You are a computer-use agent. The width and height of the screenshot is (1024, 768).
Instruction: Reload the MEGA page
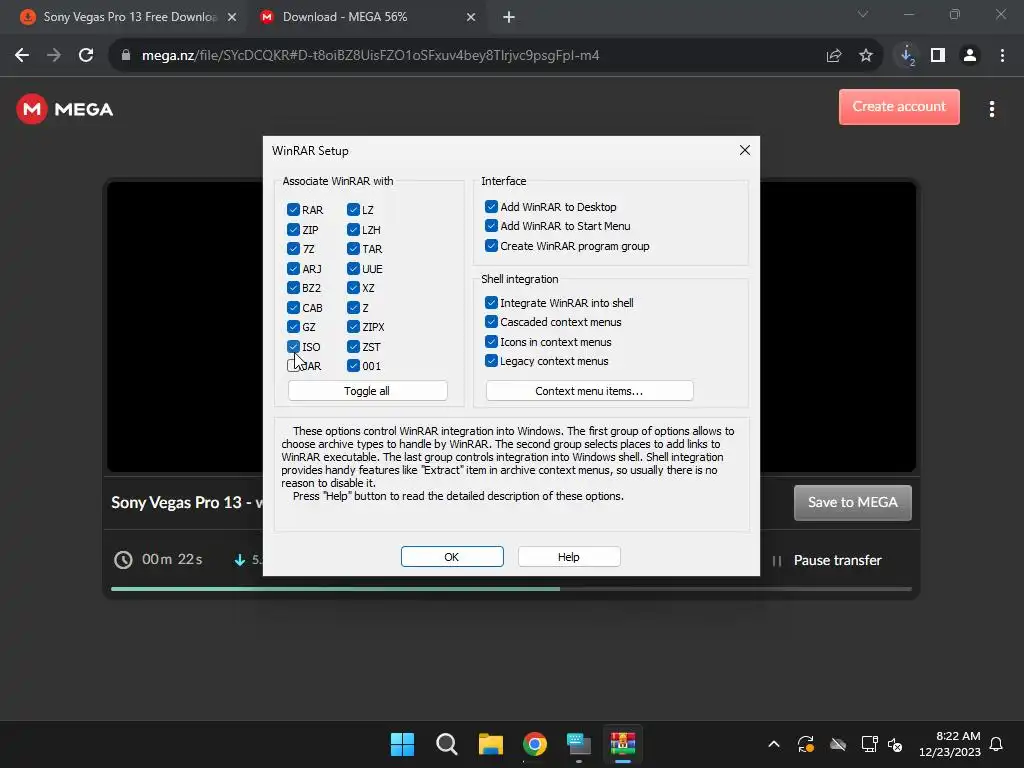coord(86,56)
